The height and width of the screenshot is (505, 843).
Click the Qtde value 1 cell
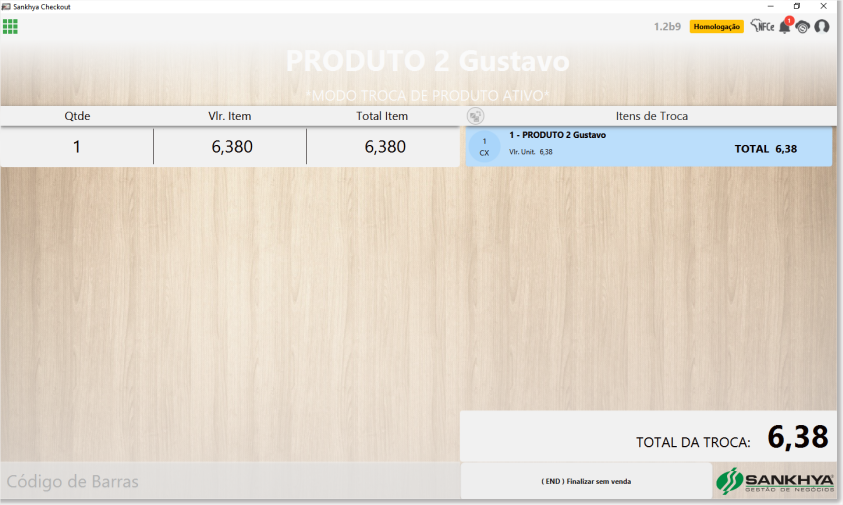point(77,147)
